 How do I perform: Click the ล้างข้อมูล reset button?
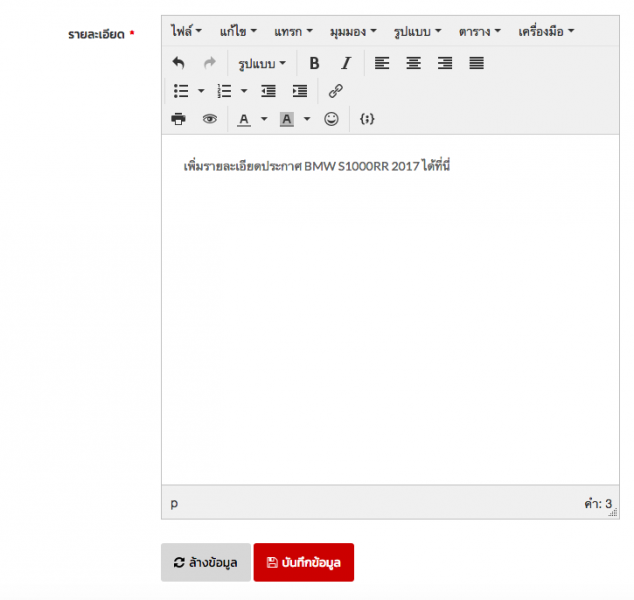(x=206, y=562)
